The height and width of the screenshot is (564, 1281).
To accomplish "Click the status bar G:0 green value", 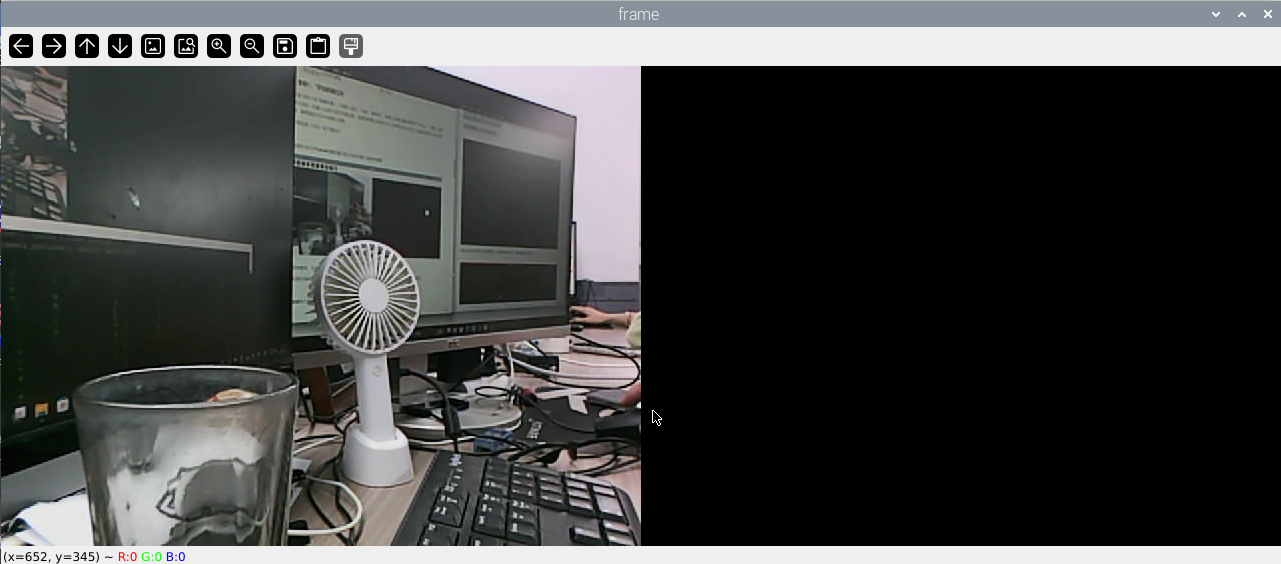I will click(x=151, y=557).
